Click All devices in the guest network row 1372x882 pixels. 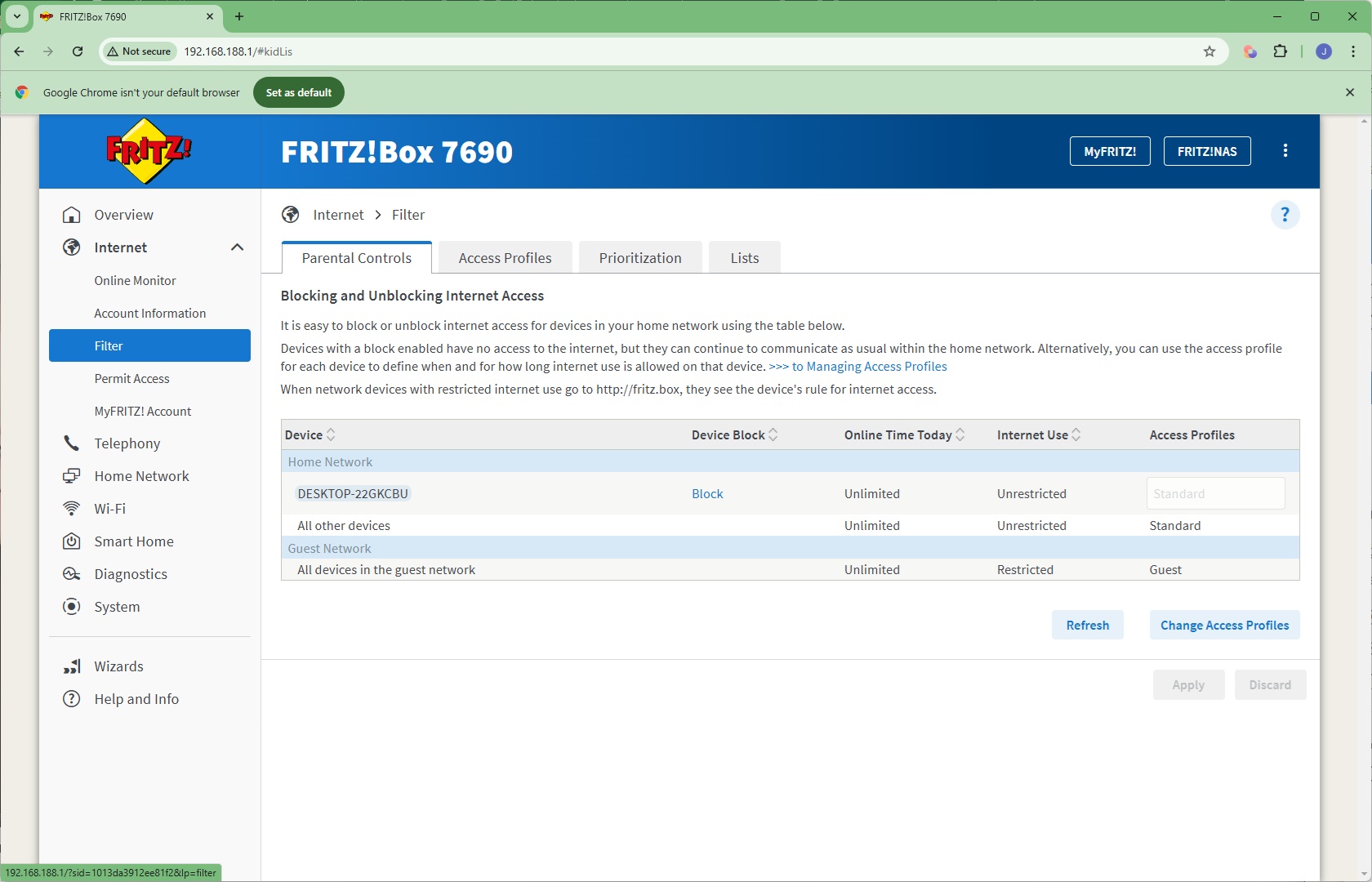790,569
